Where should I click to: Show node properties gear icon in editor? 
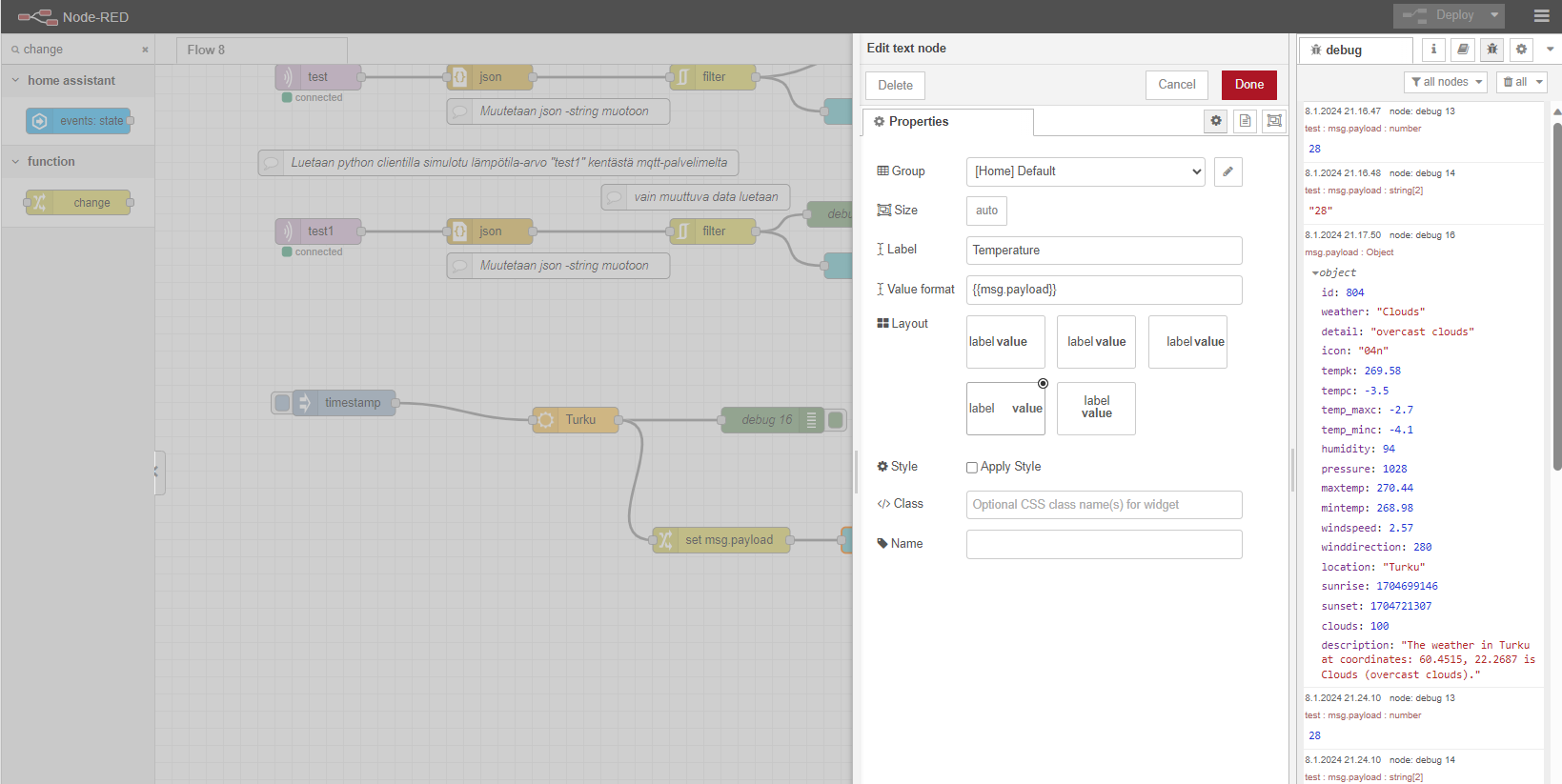pyautogui.click(x=1216, y=121)
